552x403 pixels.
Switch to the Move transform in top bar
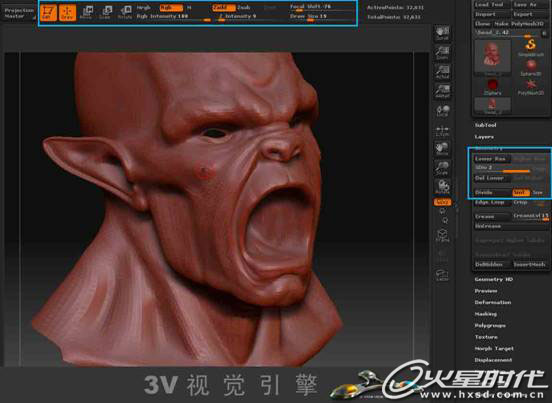click(x=86, y=12)
